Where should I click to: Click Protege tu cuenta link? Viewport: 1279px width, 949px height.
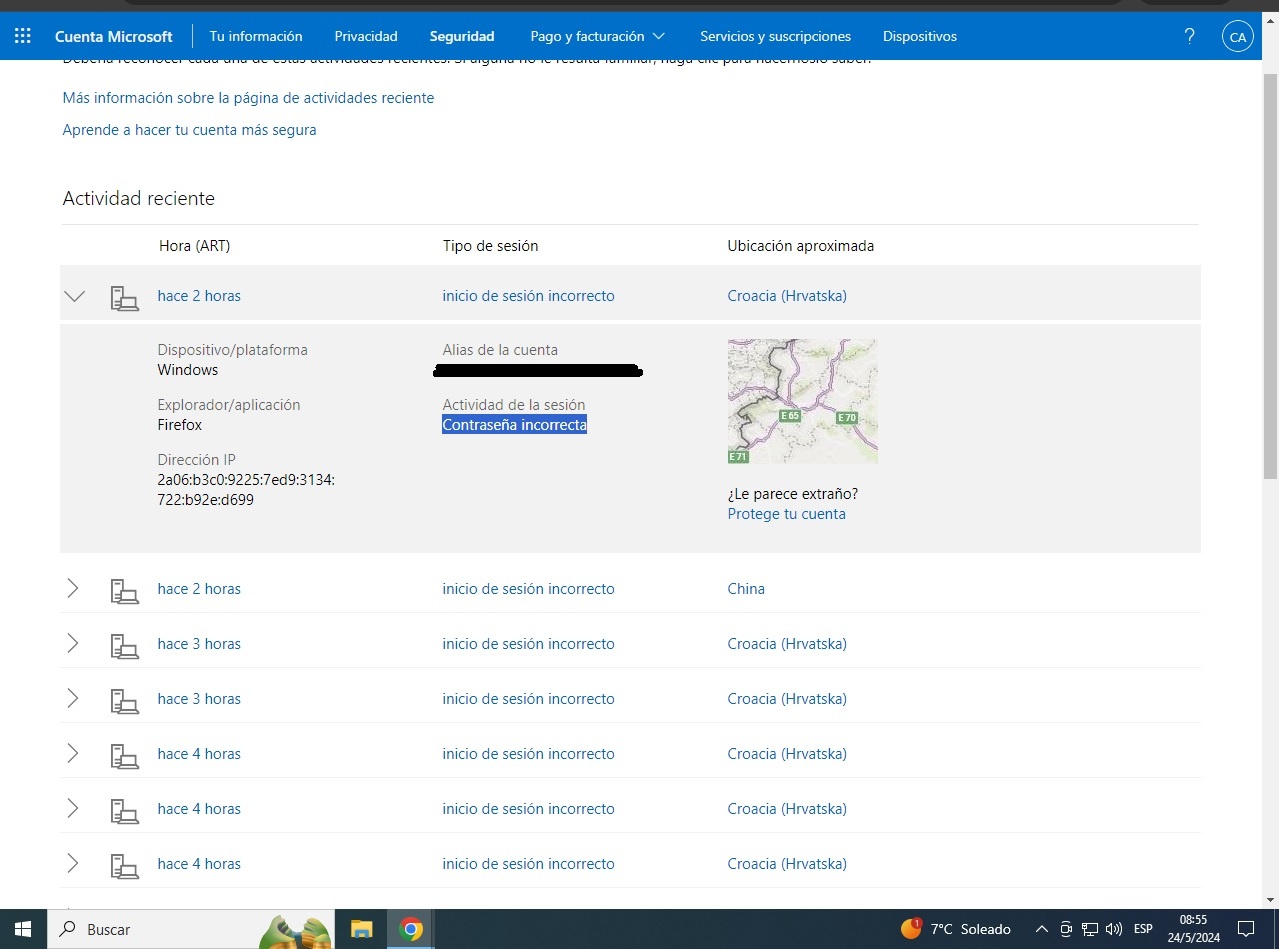(x=786, y=514)
